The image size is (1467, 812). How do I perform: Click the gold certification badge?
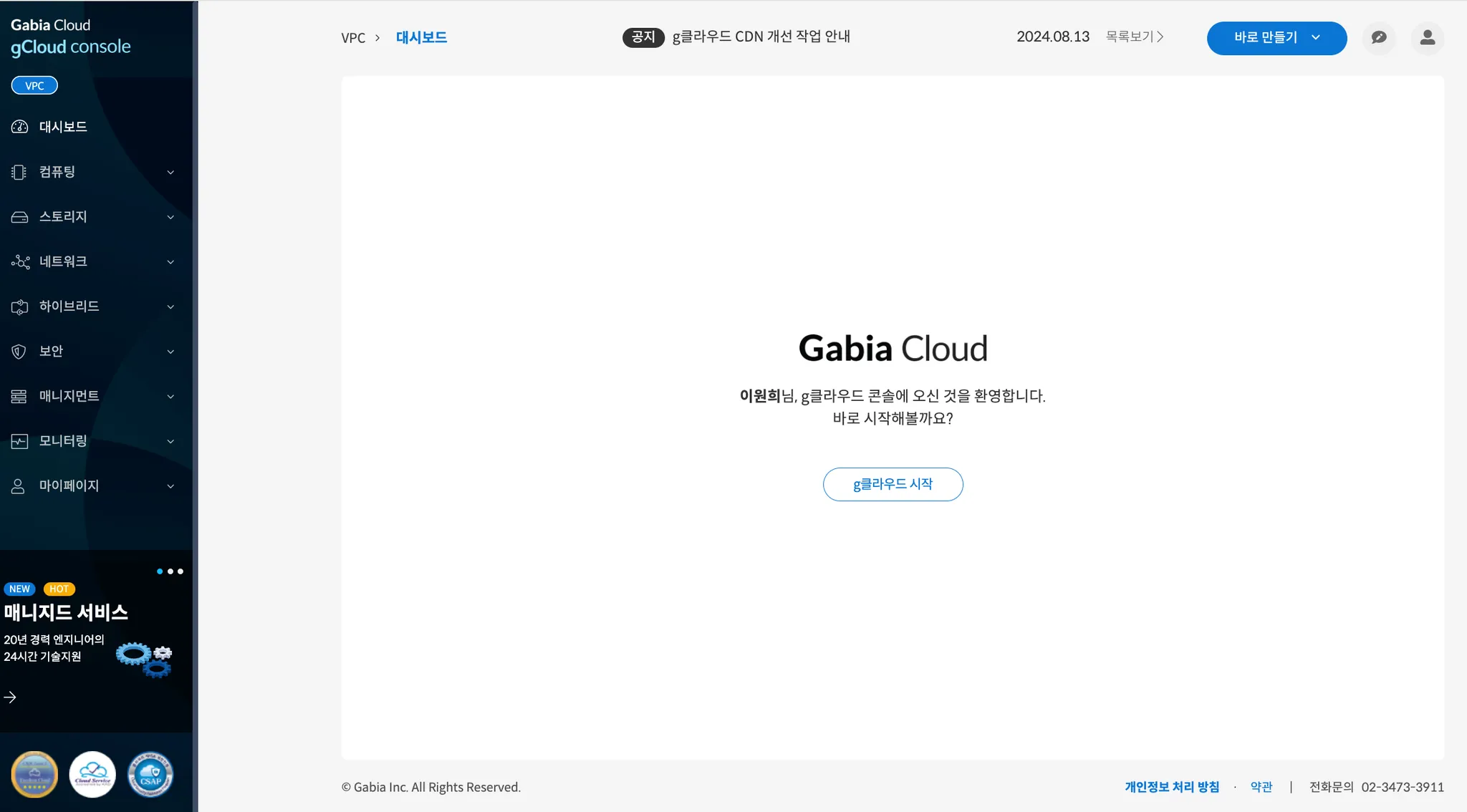point(34,774)
